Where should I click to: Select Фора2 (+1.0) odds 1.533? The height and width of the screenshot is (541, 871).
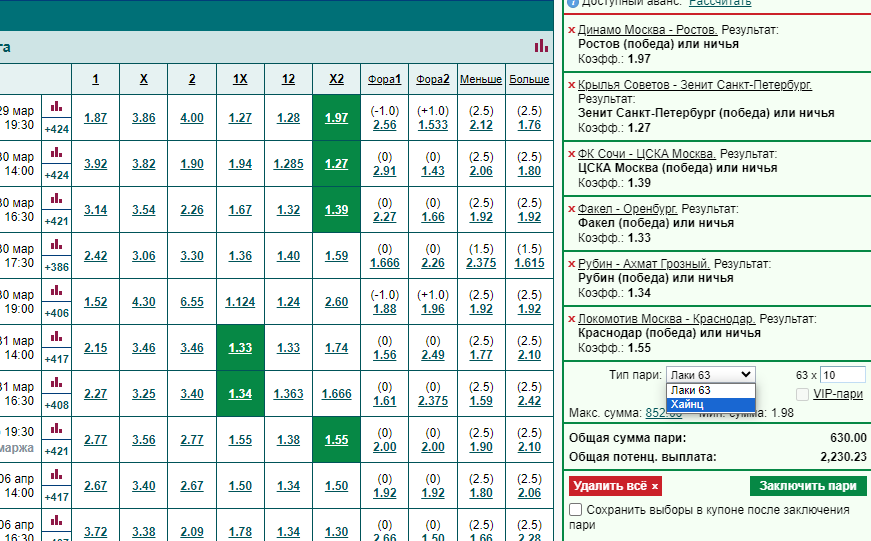click(x=433, y=125)
